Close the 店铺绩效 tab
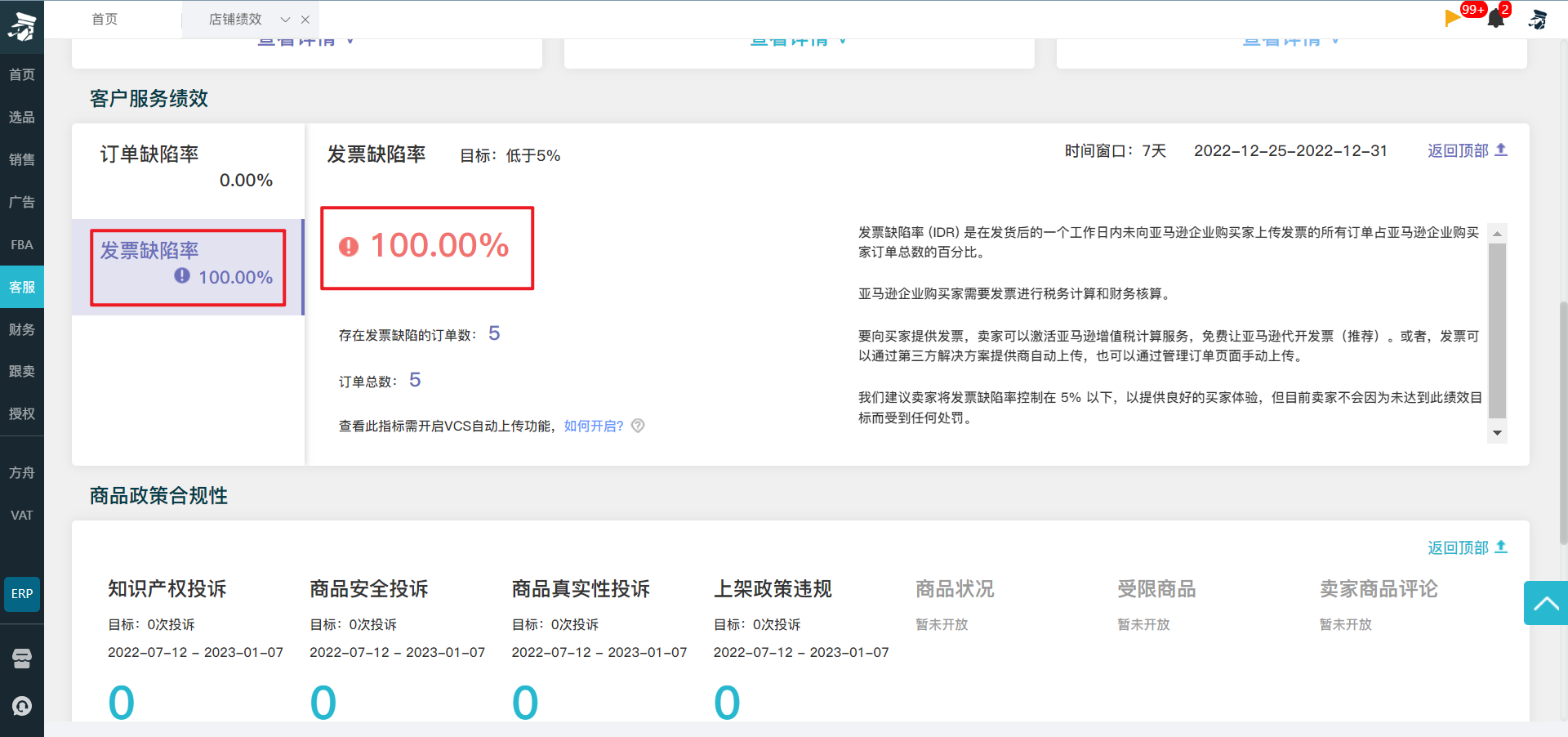The height and width of the screenshot is (737, 1568). (305, 20)
